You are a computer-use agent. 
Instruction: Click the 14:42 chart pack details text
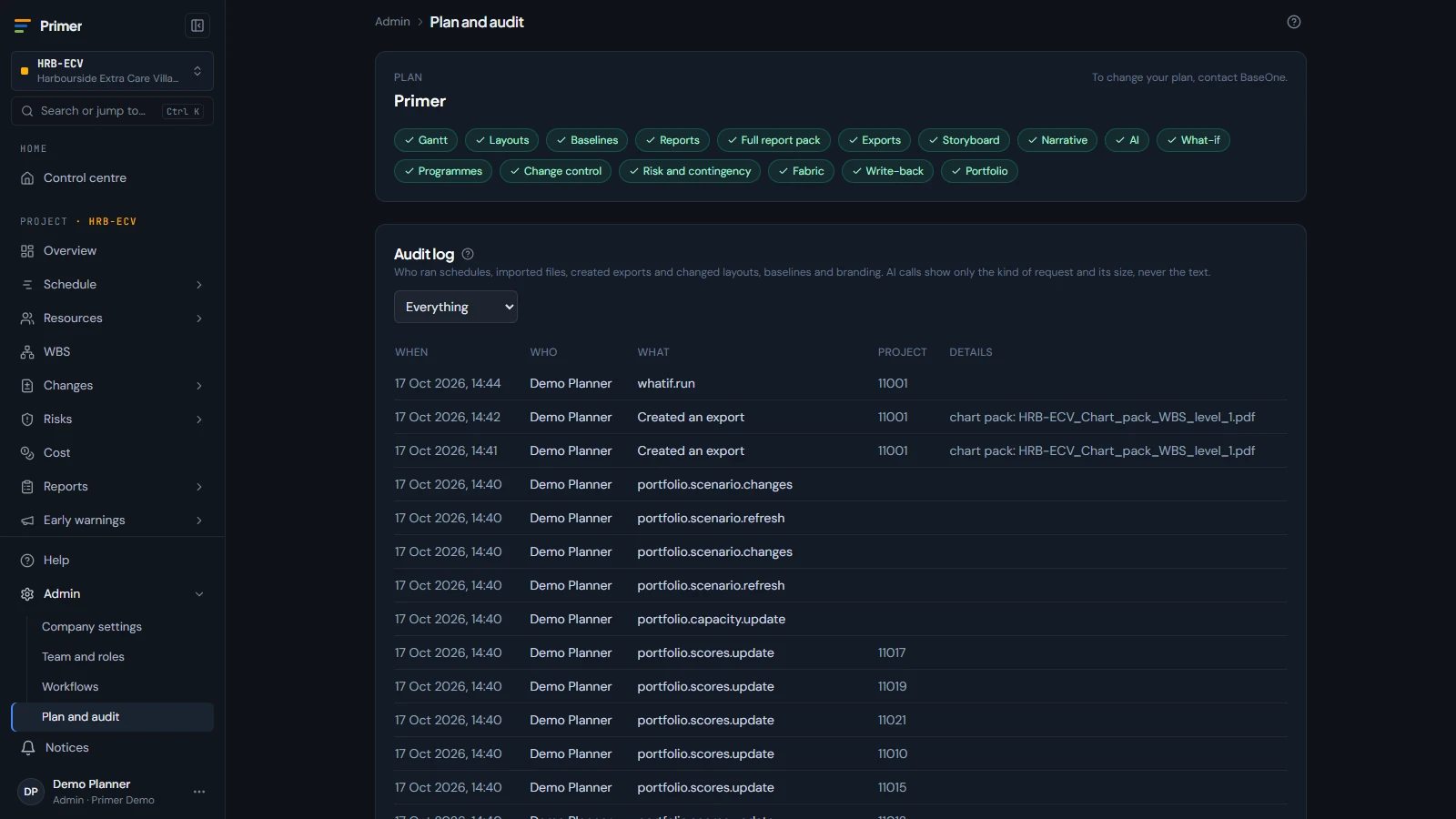[1102, 418]
